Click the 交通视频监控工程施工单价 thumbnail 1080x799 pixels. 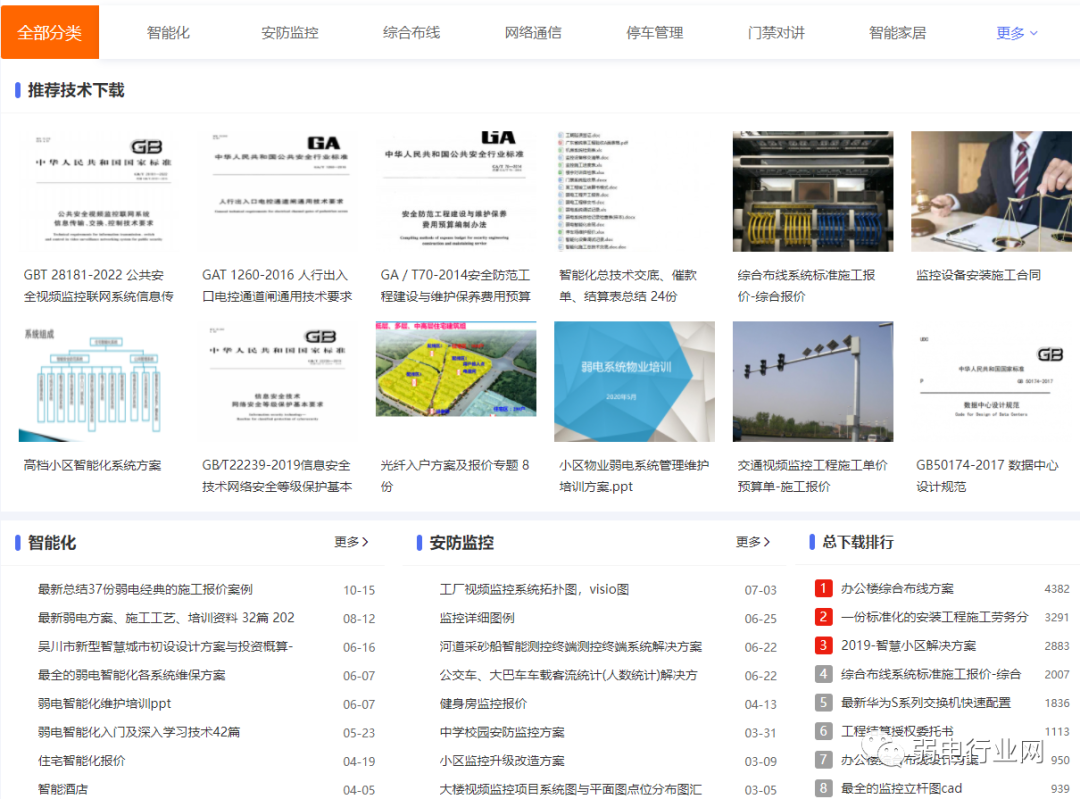pos(812,382)
